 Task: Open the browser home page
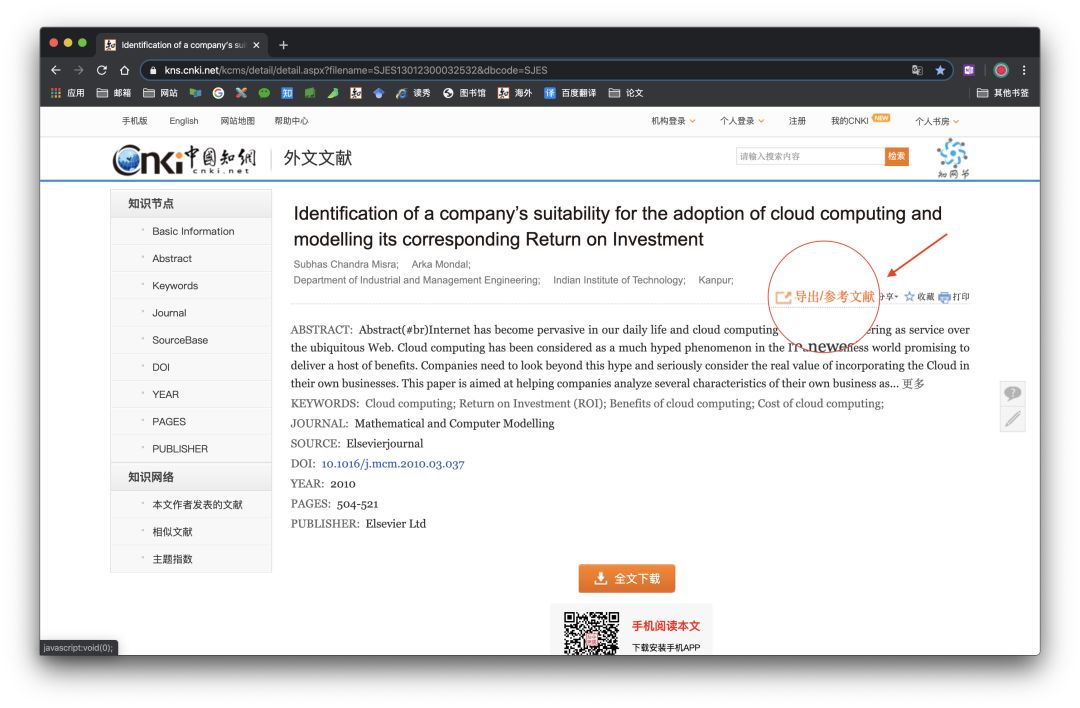(125, 70)
